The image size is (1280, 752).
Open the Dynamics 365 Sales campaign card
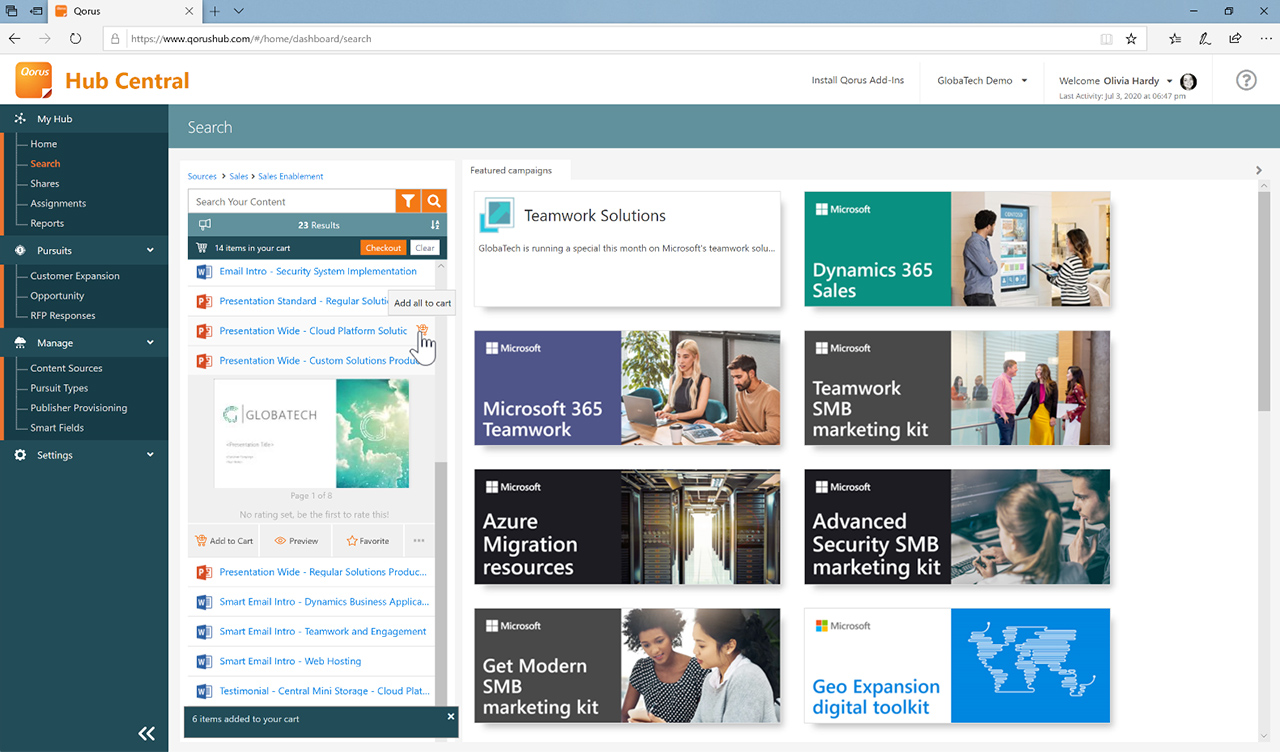(957, 249)
